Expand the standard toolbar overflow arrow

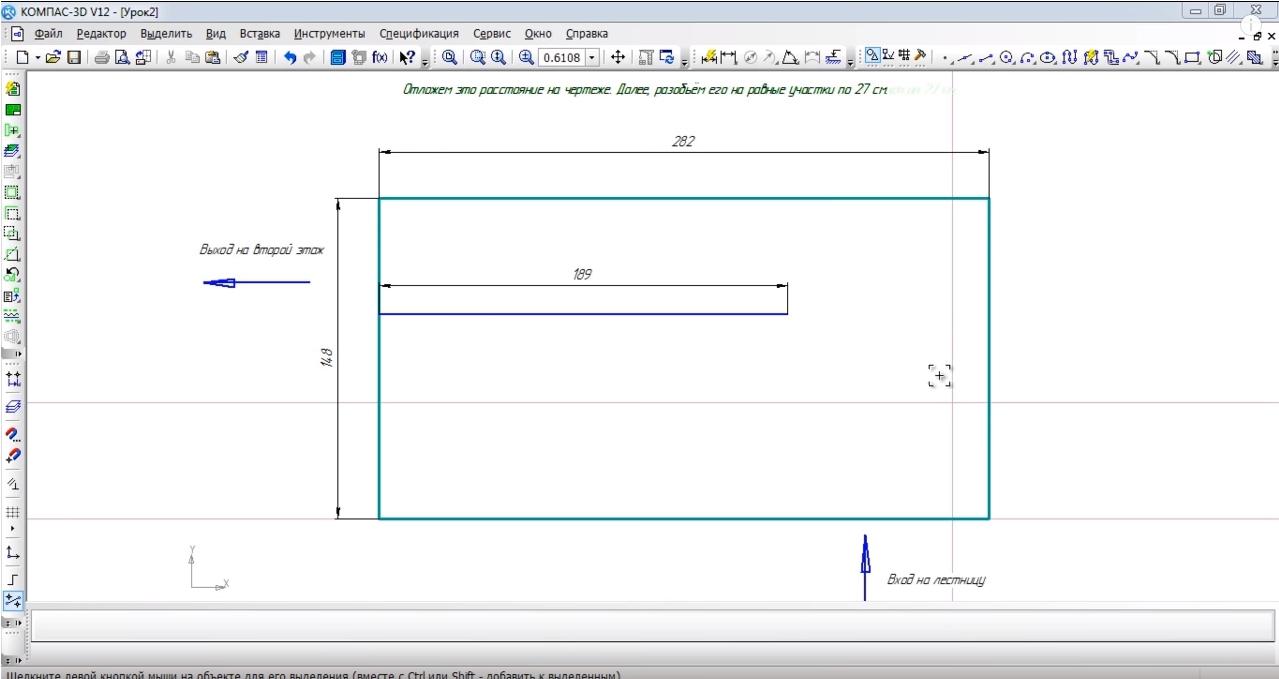[424, 60]
